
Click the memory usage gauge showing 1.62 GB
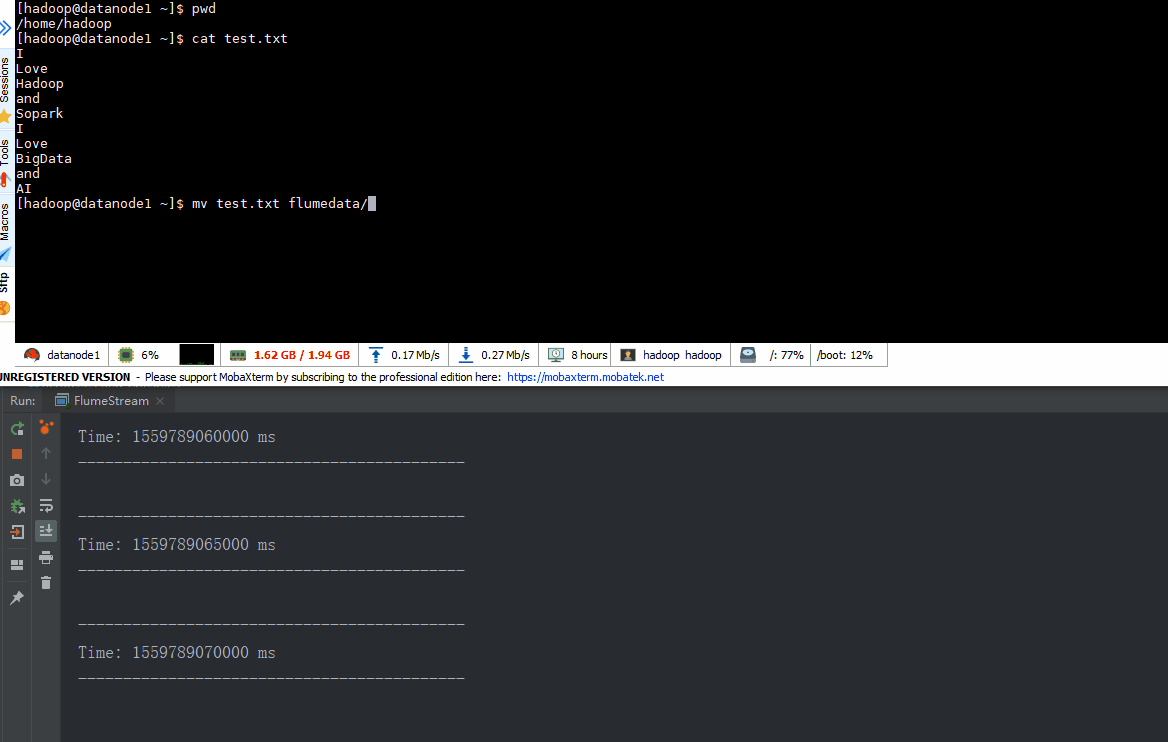(x=289, y=354)
